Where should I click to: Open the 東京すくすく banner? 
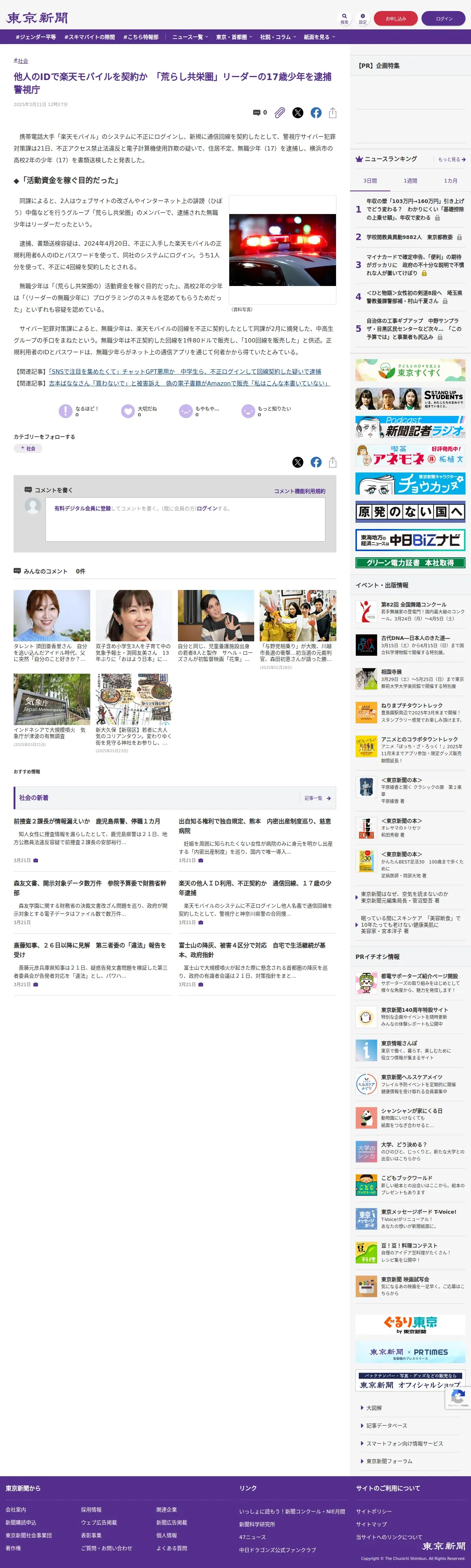[x=410, y=370]
